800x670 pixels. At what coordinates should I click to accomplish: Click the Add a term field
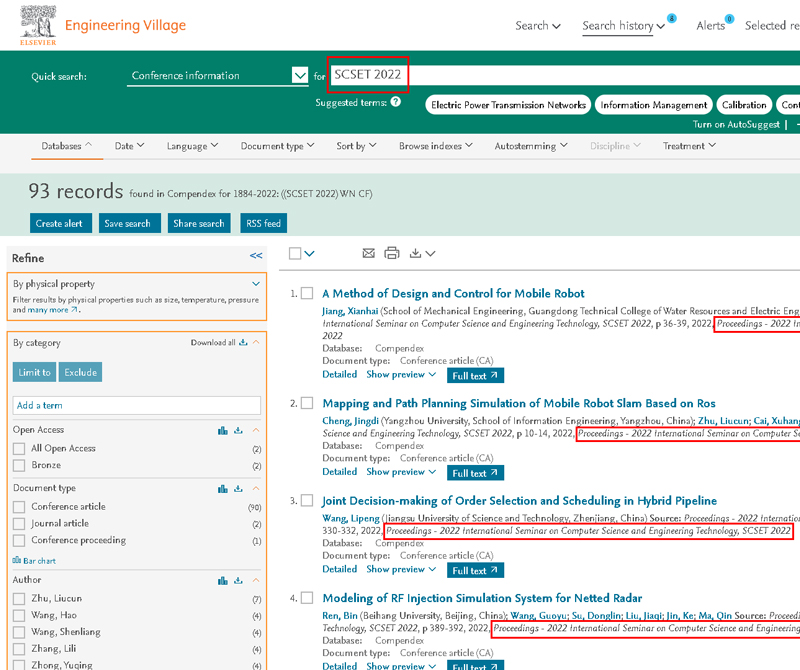tap(137, 405)
